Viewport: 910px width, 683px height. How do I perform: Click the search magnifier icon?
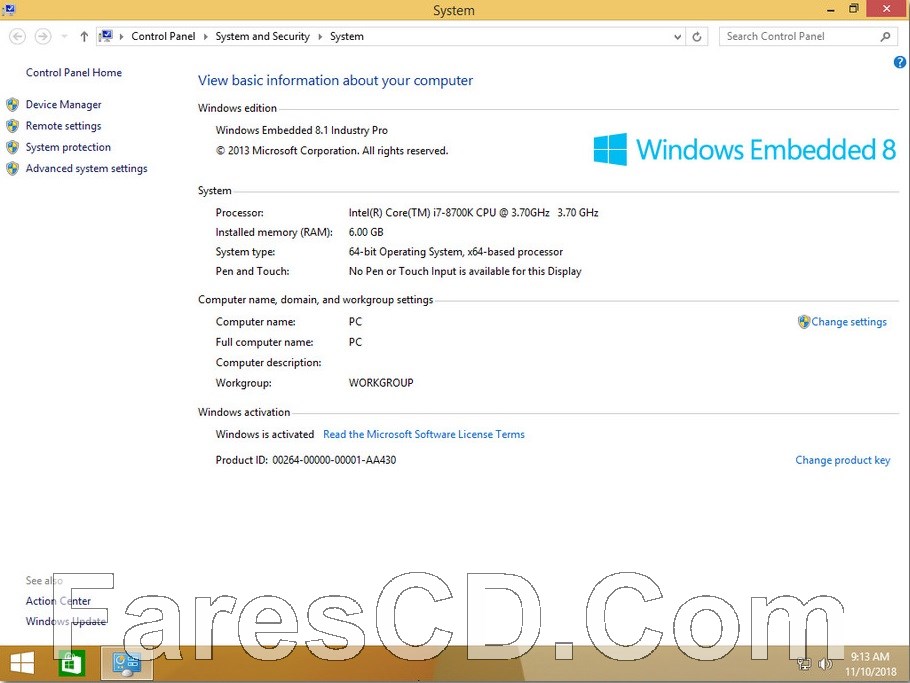[x=885, y=37]
